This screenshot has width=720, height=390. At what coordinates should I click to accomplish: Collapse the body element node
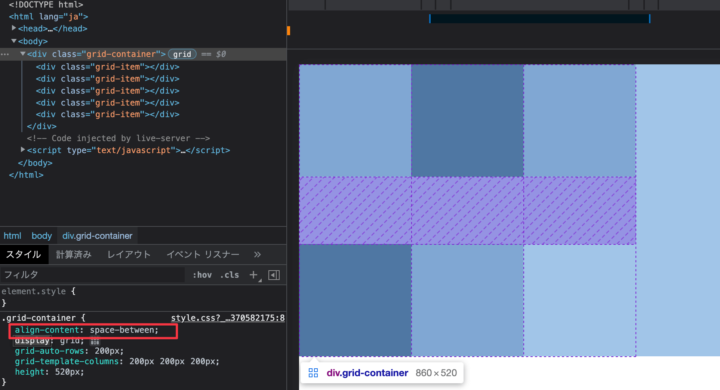tap(14, 41)
